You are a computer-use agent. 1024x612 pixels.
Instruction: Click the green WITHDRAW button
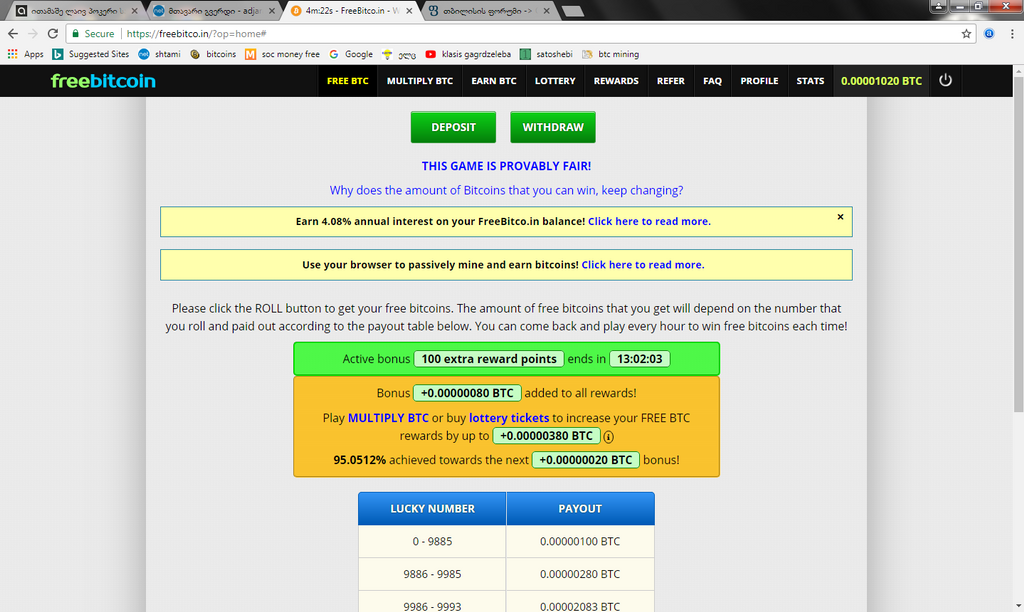(552, 127)
